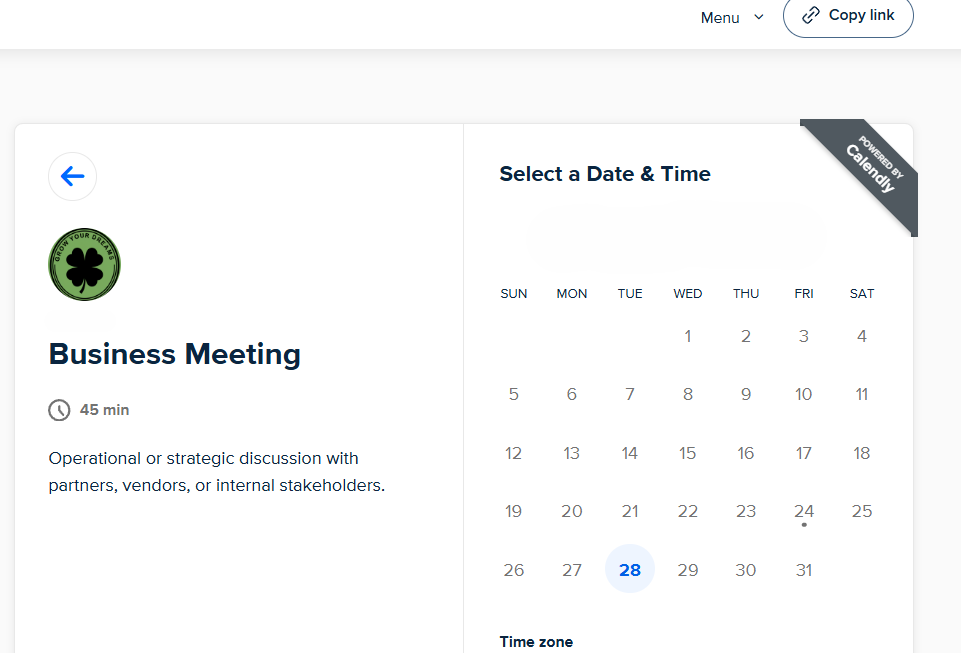Screen dimensions: 961x653
Task: Select the 15th in the calendar
Action: [x=688, y=453]
